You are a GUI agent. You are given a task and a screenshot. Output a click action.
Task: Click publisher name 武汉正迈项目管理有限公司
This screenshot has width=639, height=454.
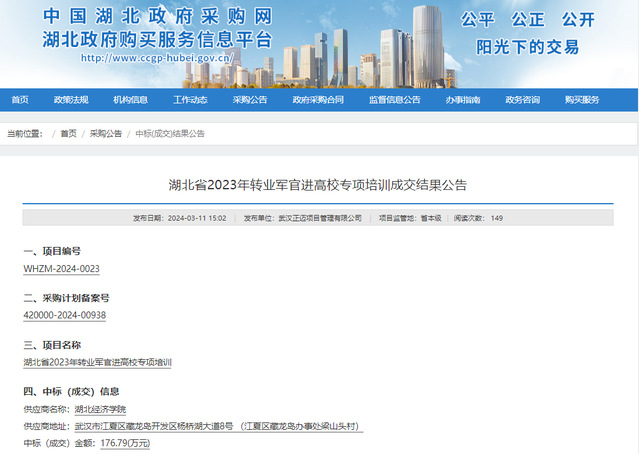click(x=320, y=218)
